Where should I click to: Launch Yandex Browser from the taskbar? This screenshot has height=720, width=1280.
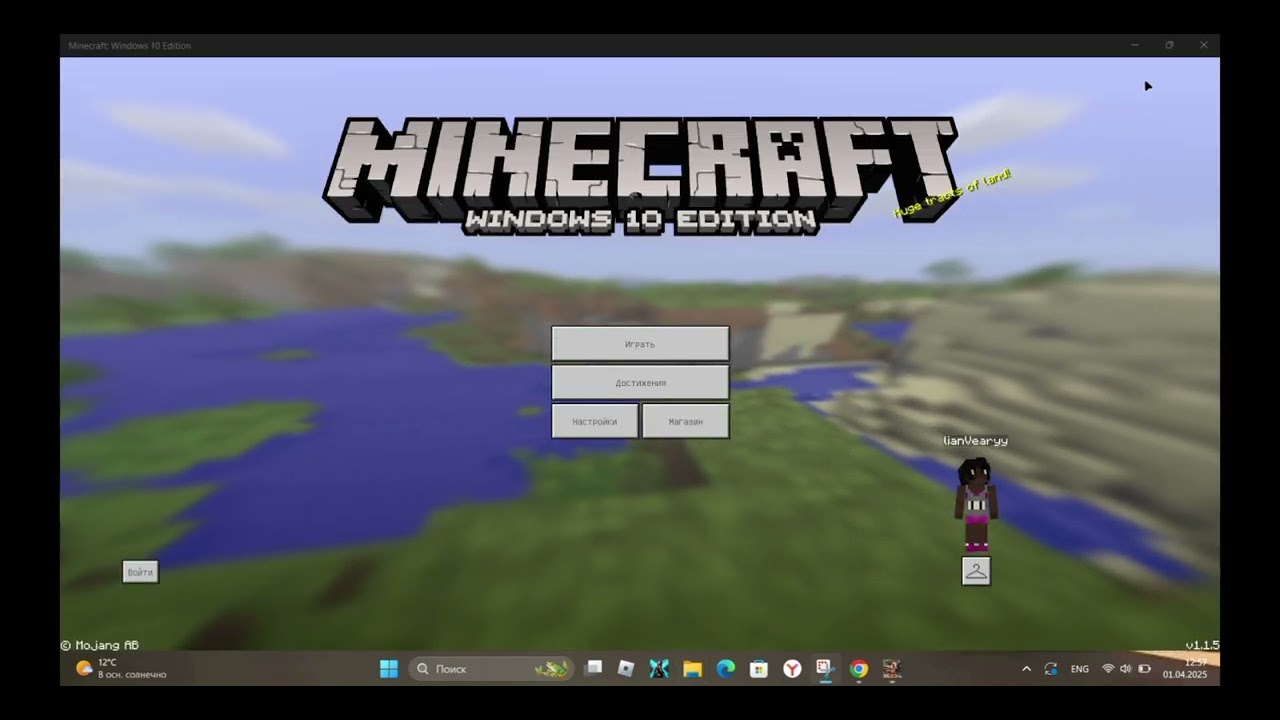(792, 669)
